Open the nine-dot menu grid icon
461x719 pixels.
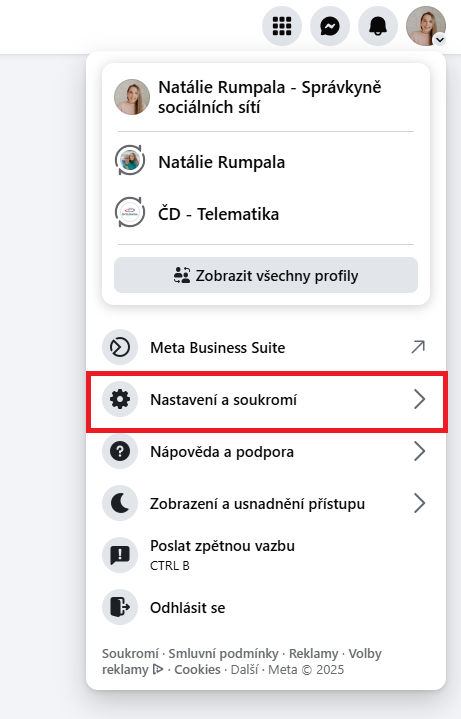[282, 26]
